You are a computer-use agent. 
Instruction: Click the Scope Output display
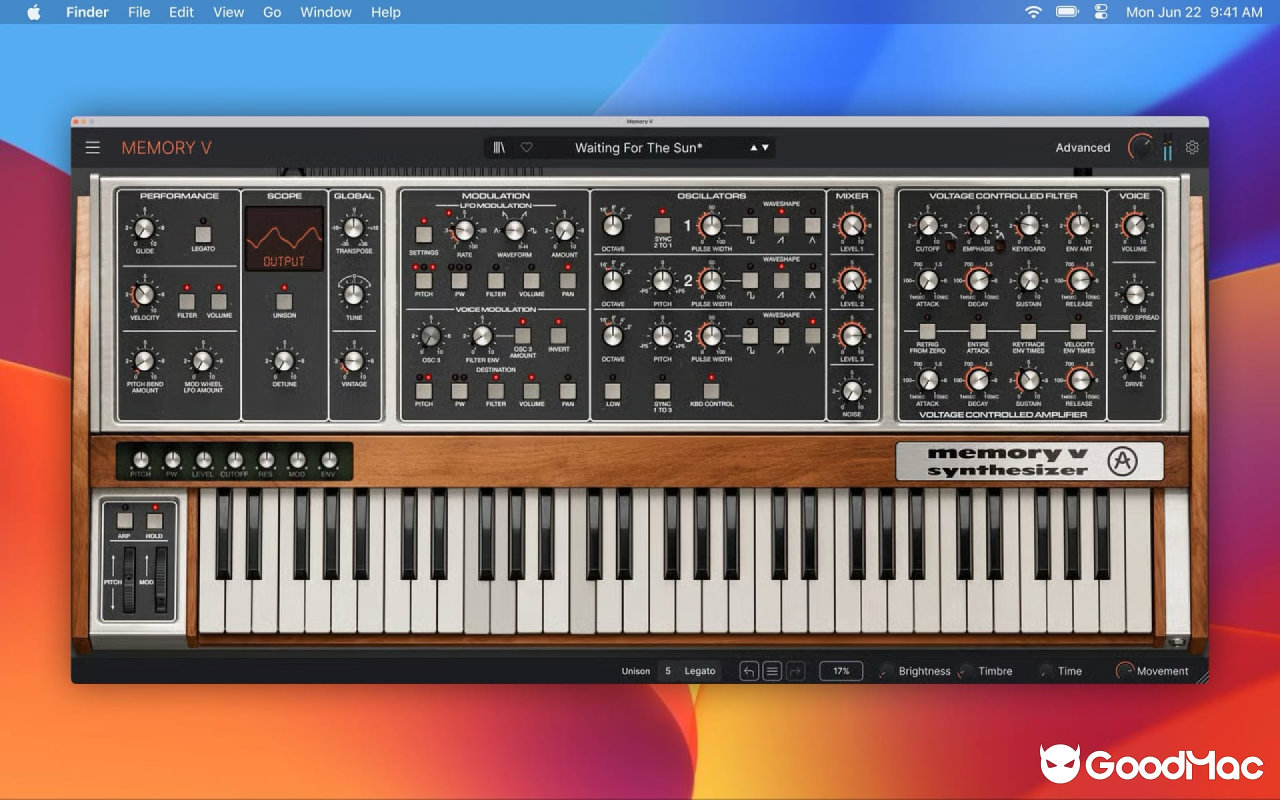tap(284, 239)
